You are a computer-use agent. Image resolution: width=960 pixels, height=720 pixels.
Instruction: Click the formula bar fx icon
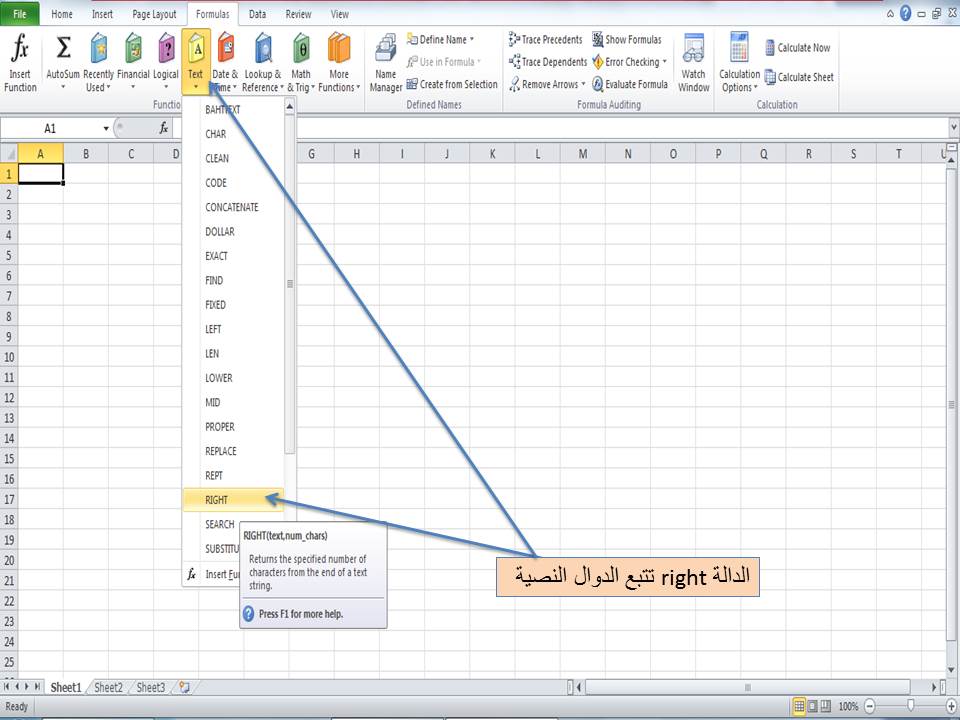(163, 128)
